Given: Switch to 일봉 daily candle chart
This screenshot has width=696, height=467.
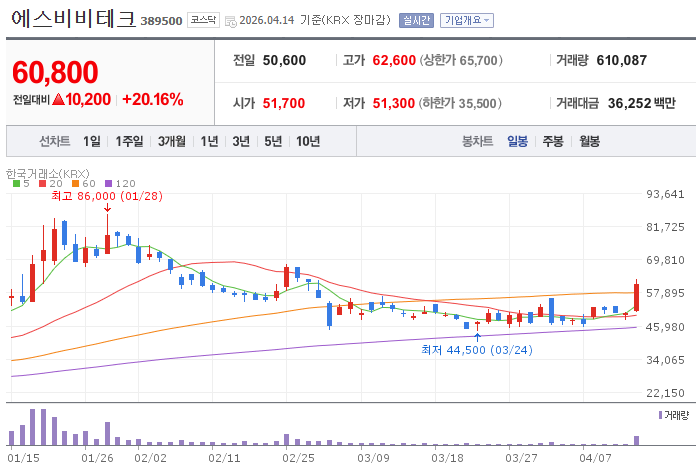Looking at the screenshot, I should 518,141.
